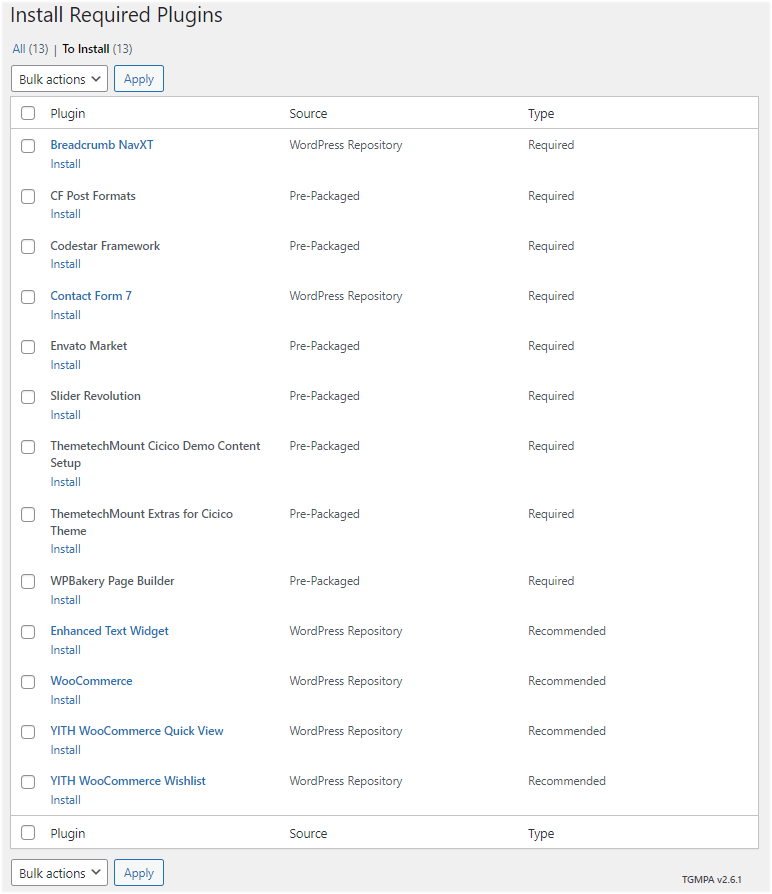
Task: Select the Slider Revolution checkbox
Action: (28, 397)
